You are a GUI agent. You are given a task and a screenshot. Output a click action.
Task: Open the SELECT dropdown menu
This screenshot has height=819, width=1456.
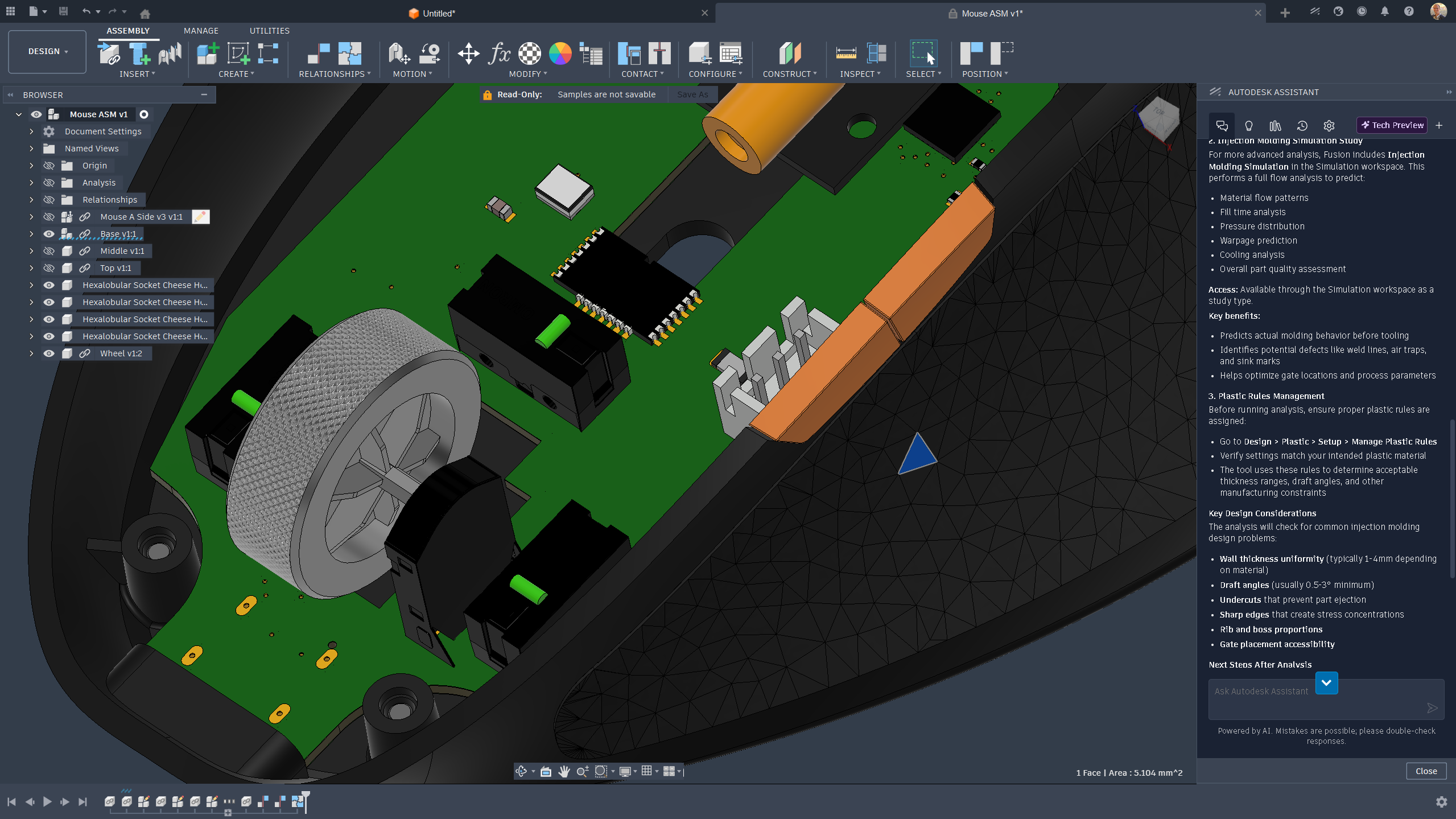coord(923,73)
